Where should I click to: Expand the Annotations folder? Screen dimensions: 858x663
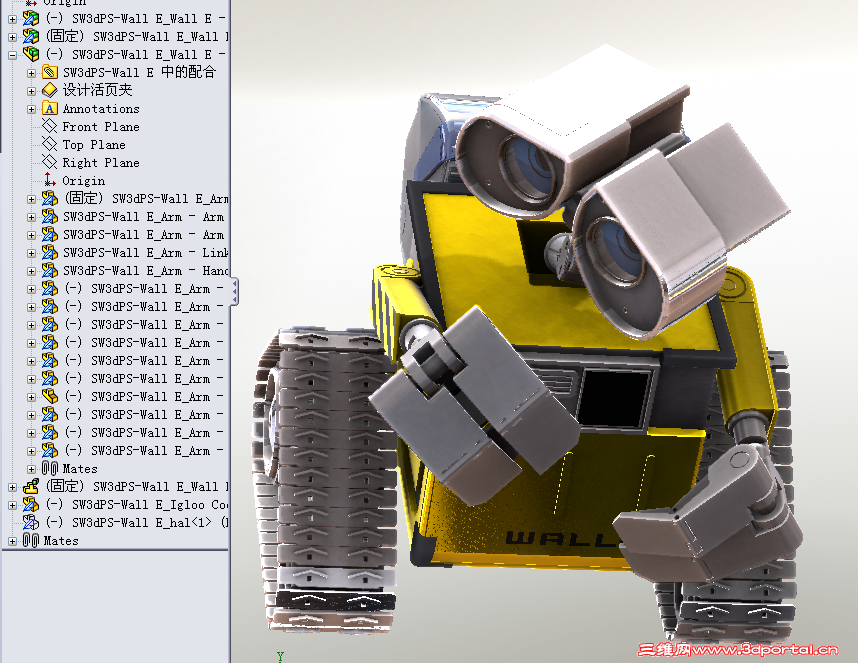pos(32,109)
